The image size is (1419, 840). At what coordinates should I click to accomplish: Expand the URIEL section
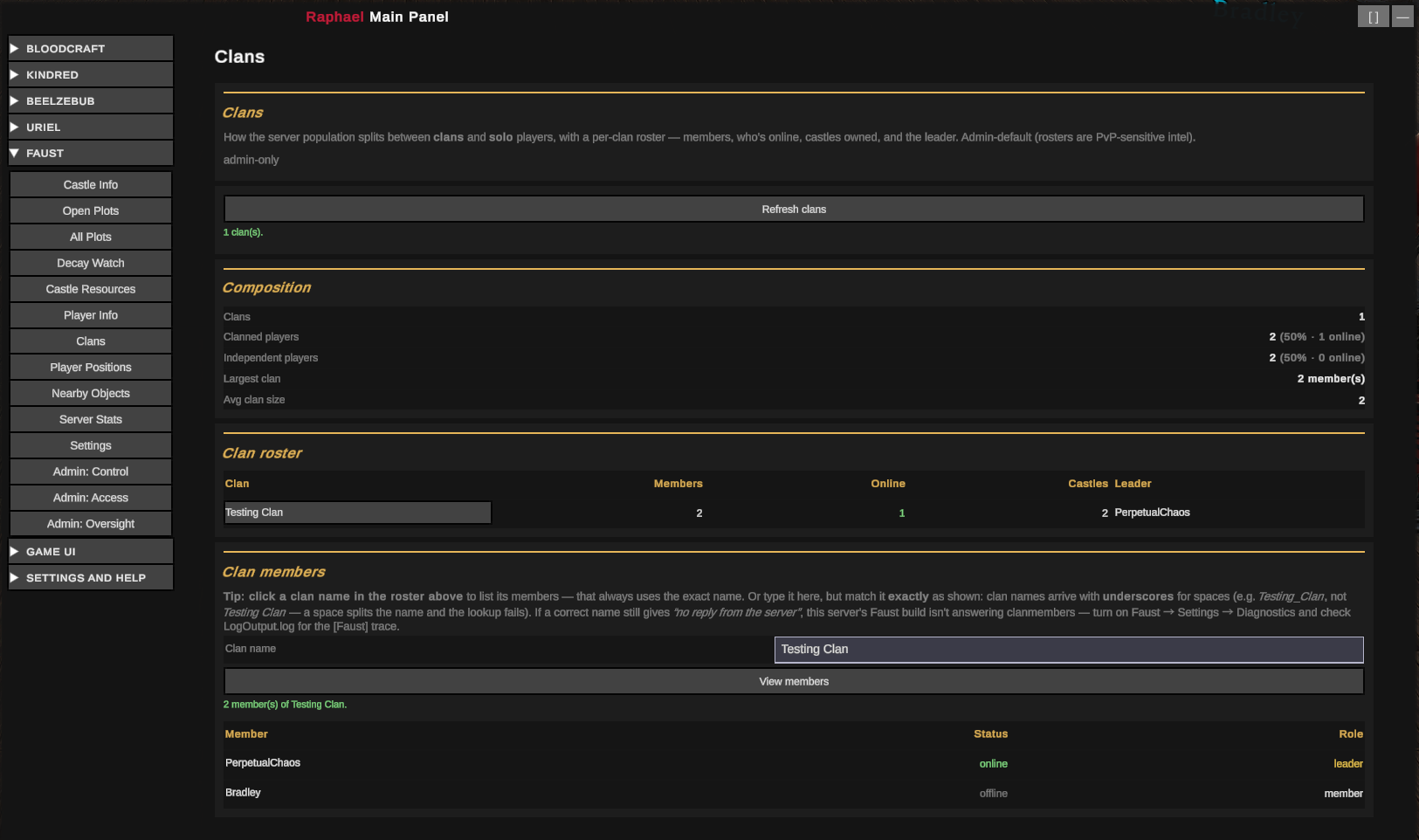(91, 127)
